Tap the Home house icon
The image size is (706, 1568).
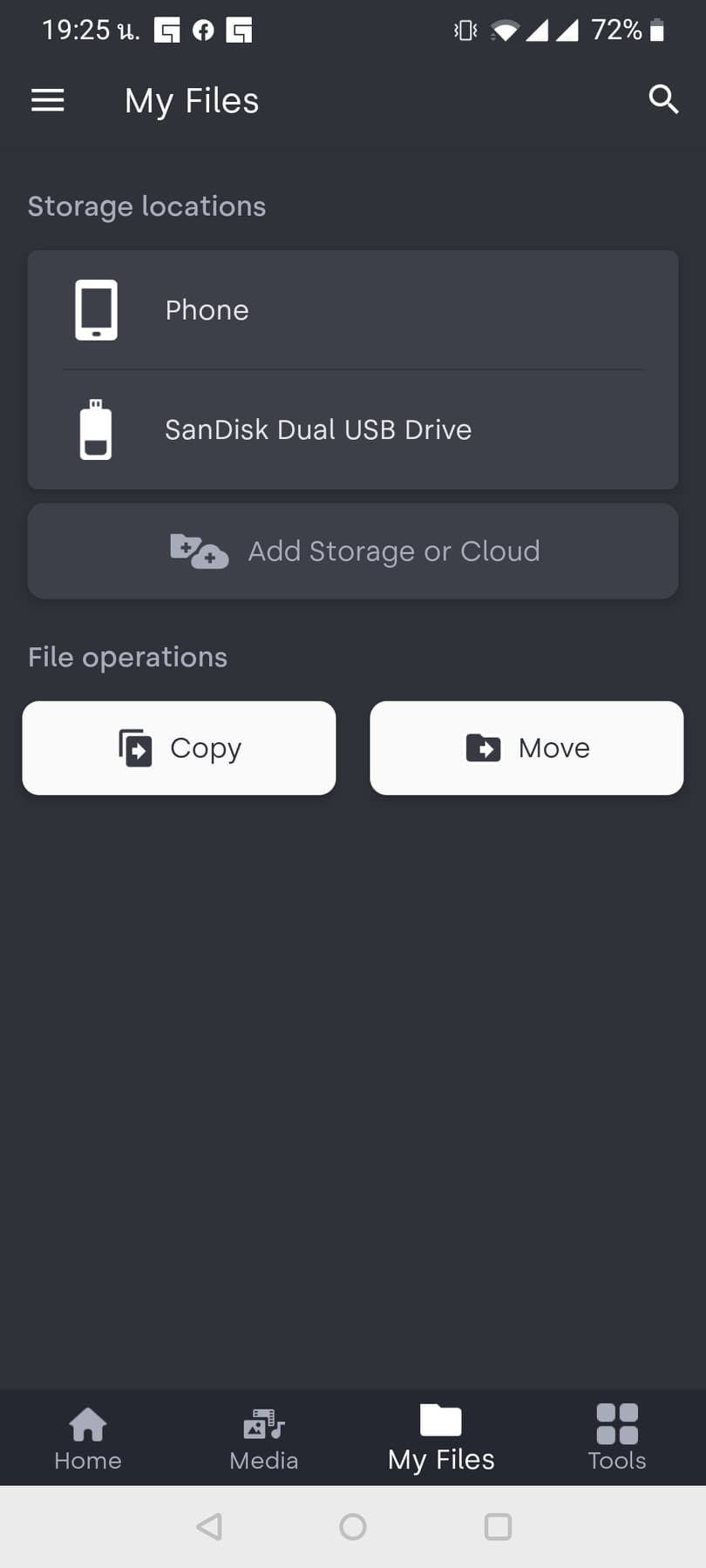pyautogui.click(x=88, y=1424)
